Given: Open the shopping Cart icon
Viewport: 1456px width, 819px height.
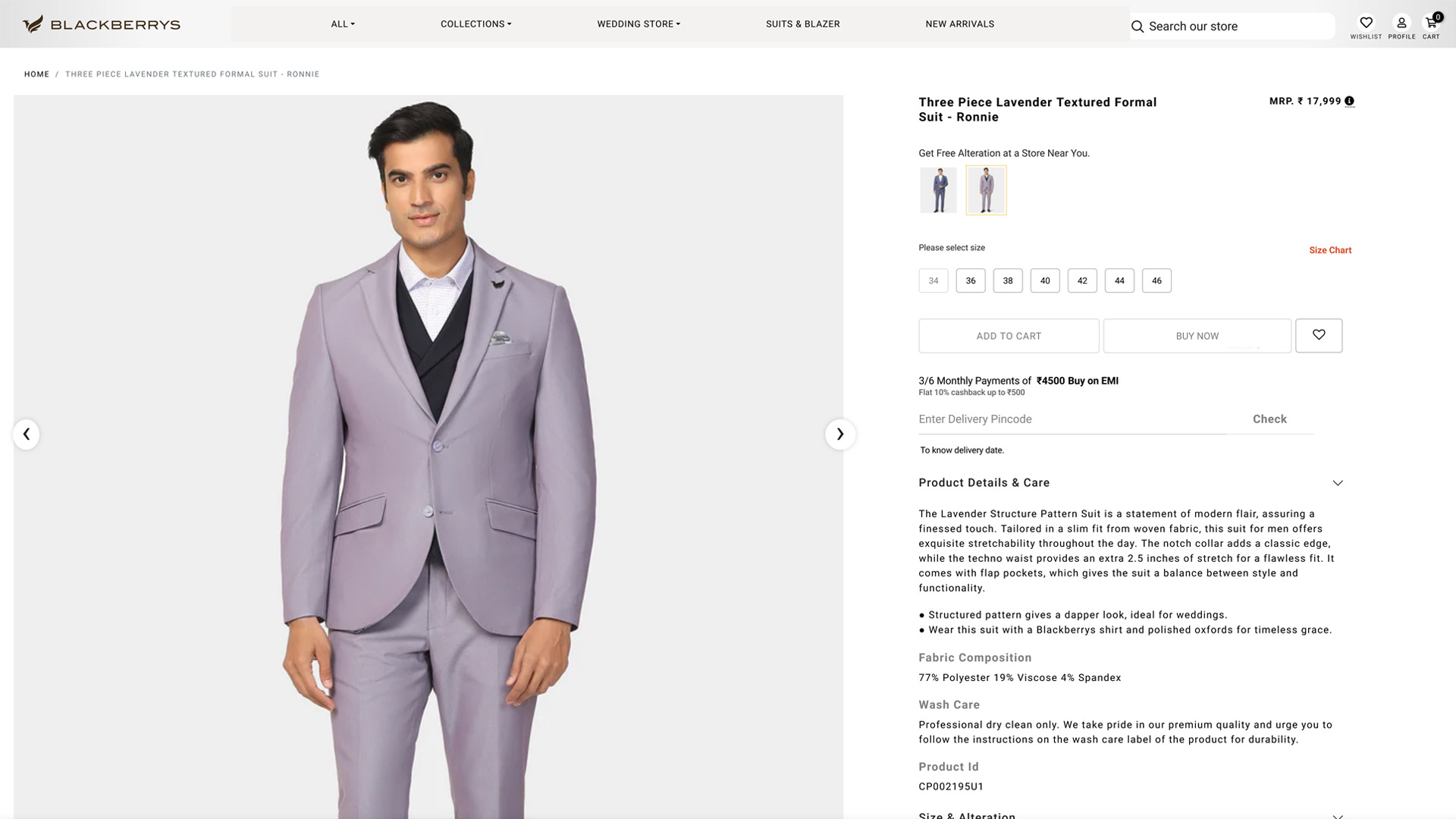Looking at the screenshot, I should [x=1431, y=24].
